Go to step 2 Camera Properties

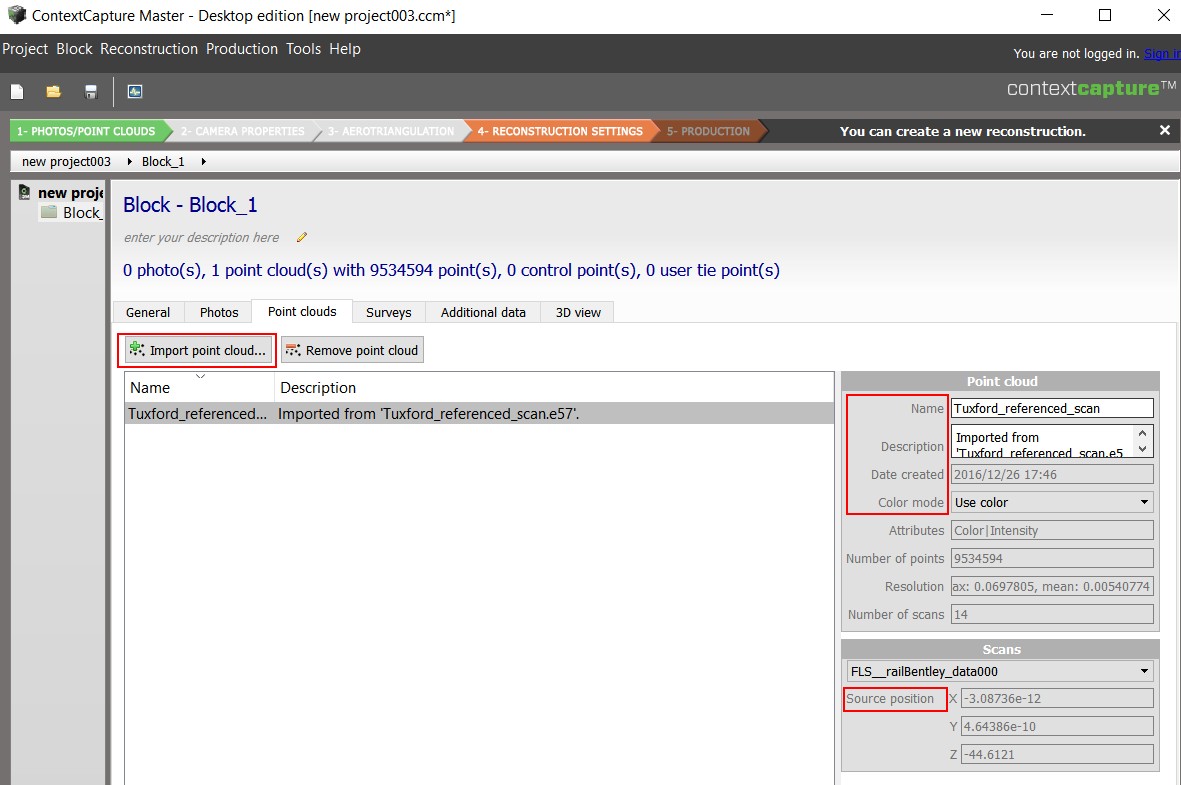242,131
